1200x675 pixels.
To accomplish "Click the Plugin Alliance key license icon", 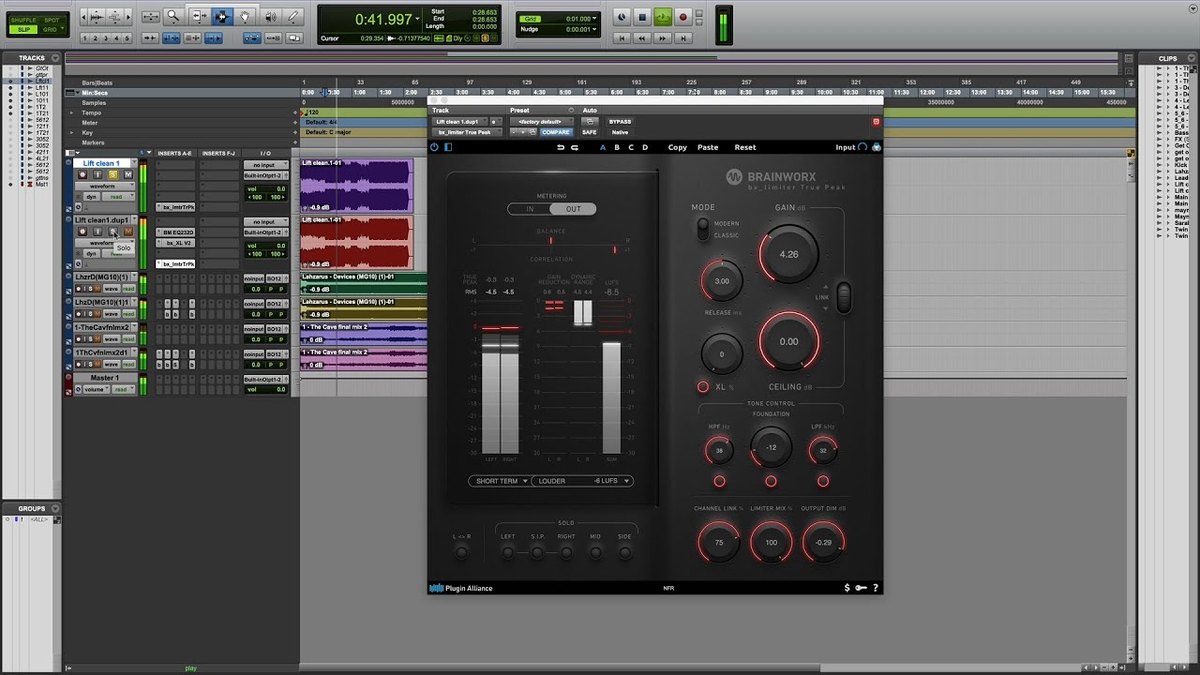I will [x=860, y=588].
